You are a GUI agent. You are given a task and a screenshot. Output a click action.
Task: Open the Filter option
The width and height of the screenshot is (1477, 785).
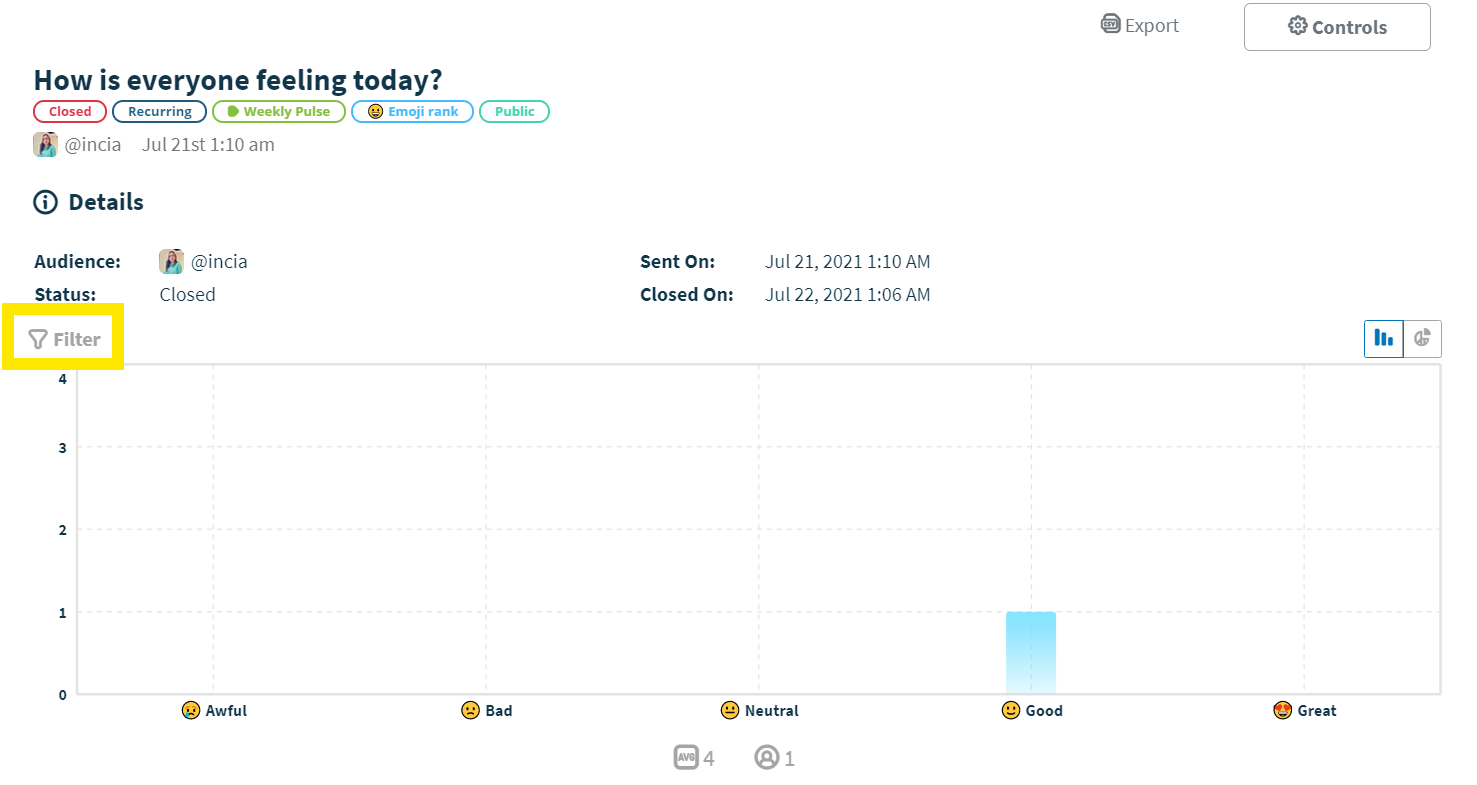pyautogui.click(x=64, y=339)
